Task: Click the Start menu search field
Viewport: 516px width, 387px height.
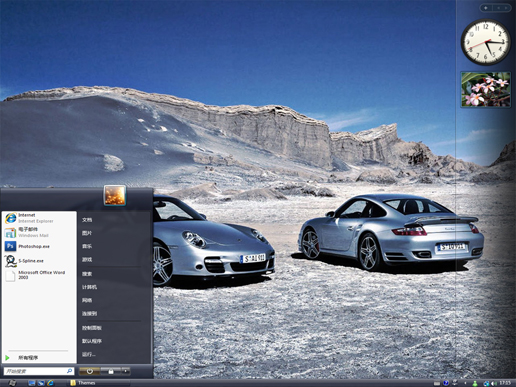Action: (39, 371)
